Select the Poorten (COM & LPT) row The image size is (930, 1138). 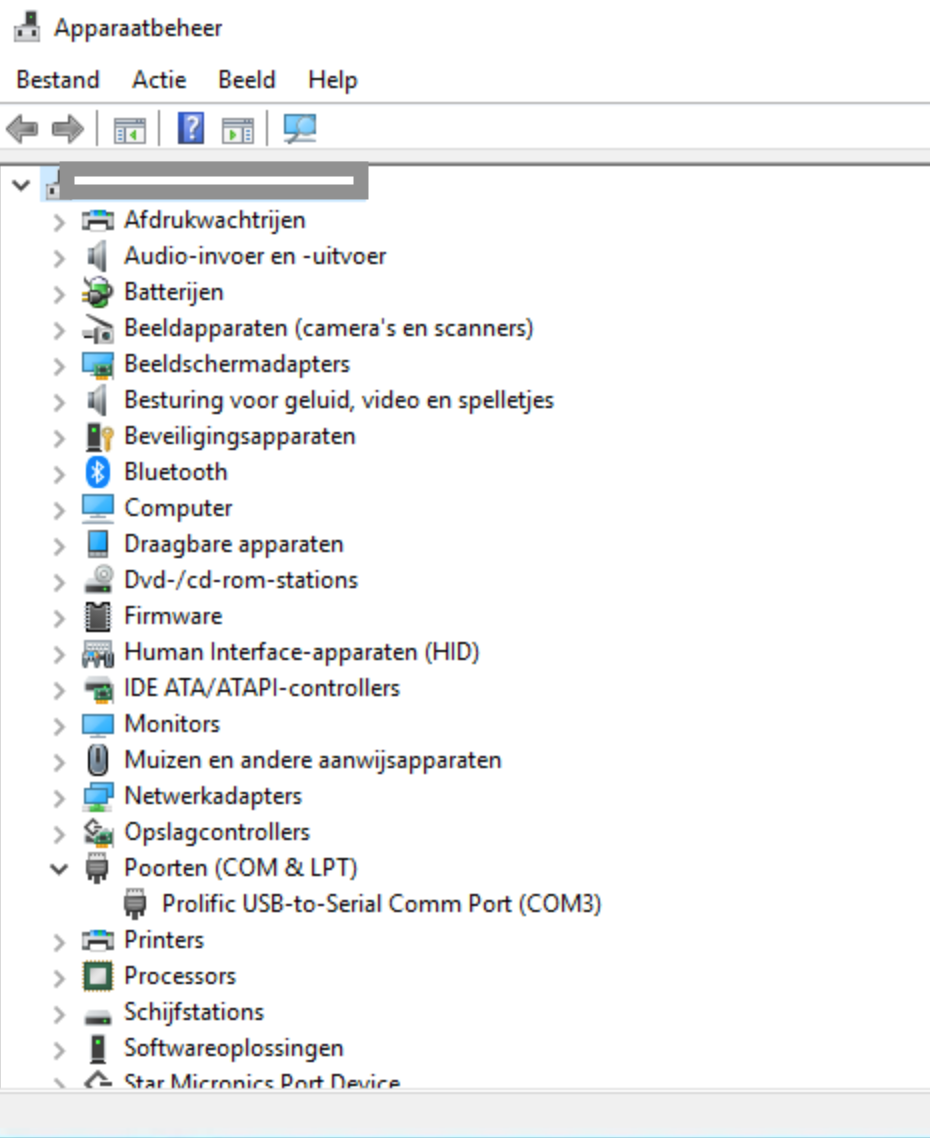241,868
